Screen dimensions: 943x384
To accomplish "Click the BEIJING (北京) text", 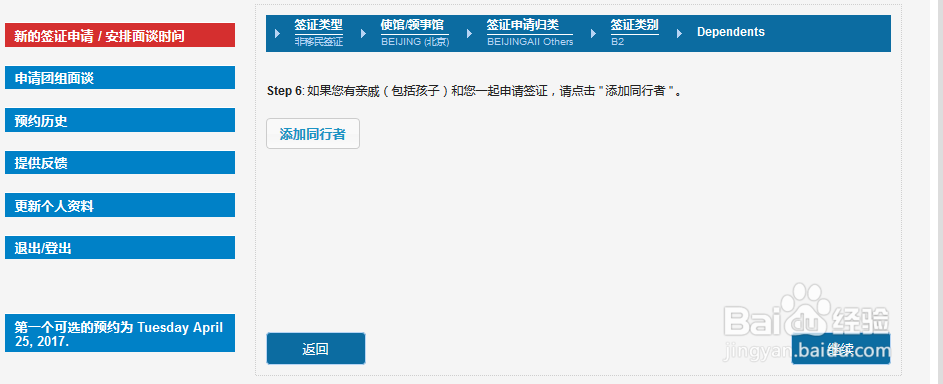I will (415, 42).
